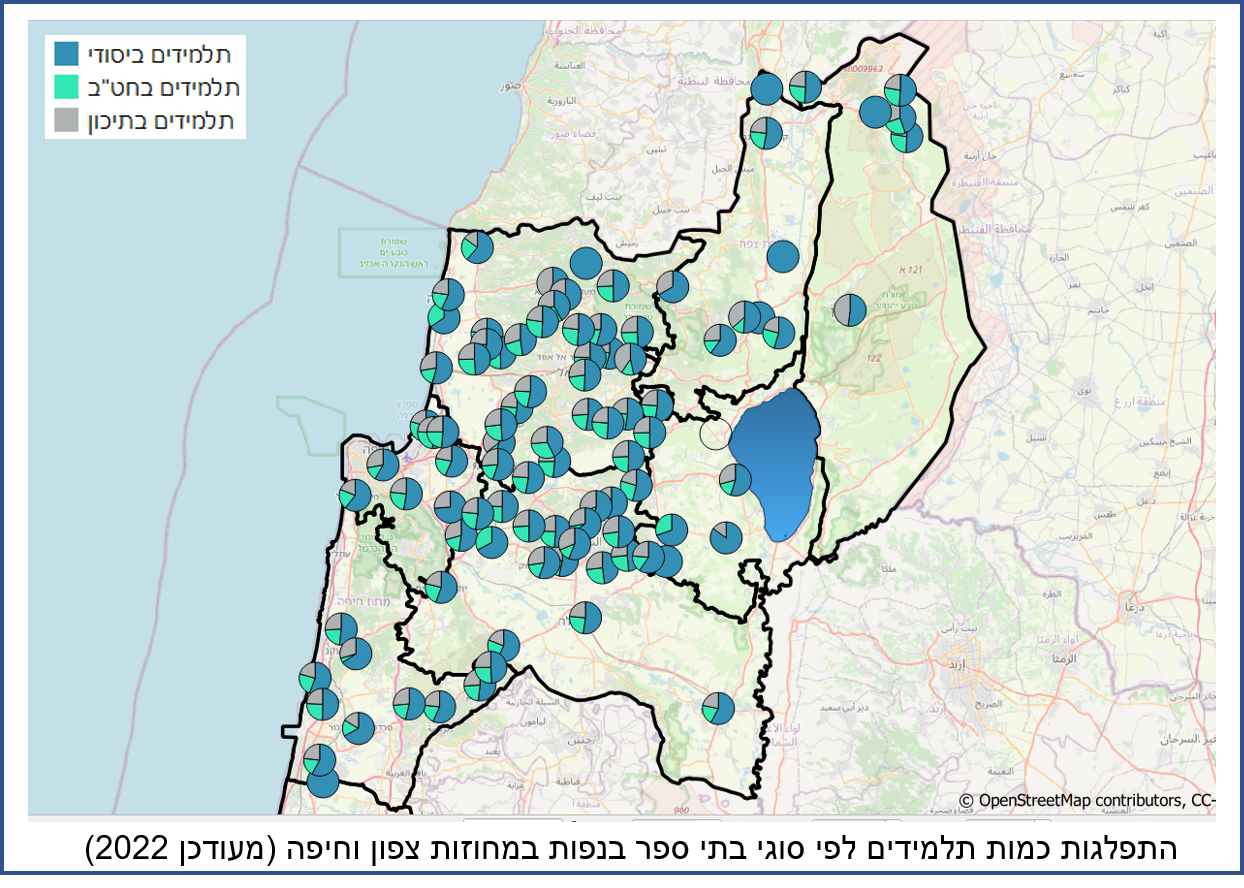Viewport: 1244px width, 888px height.
Task: Click the green marine reserve outline in the sea
Action: tap(382, 250)
